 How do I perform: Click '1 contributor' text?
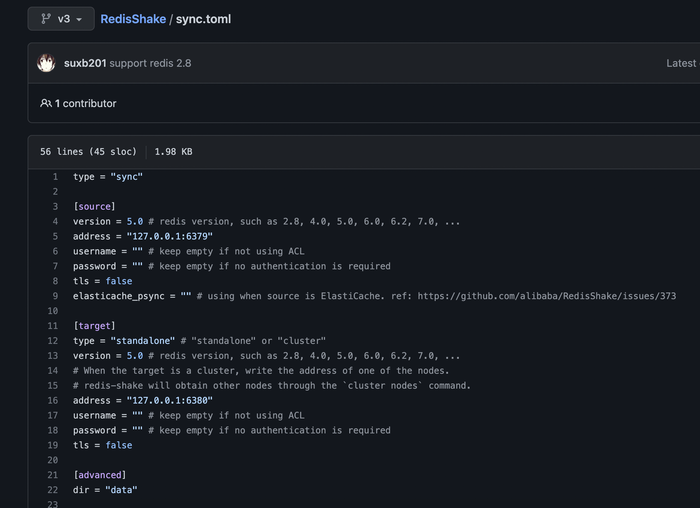point(85,103)
